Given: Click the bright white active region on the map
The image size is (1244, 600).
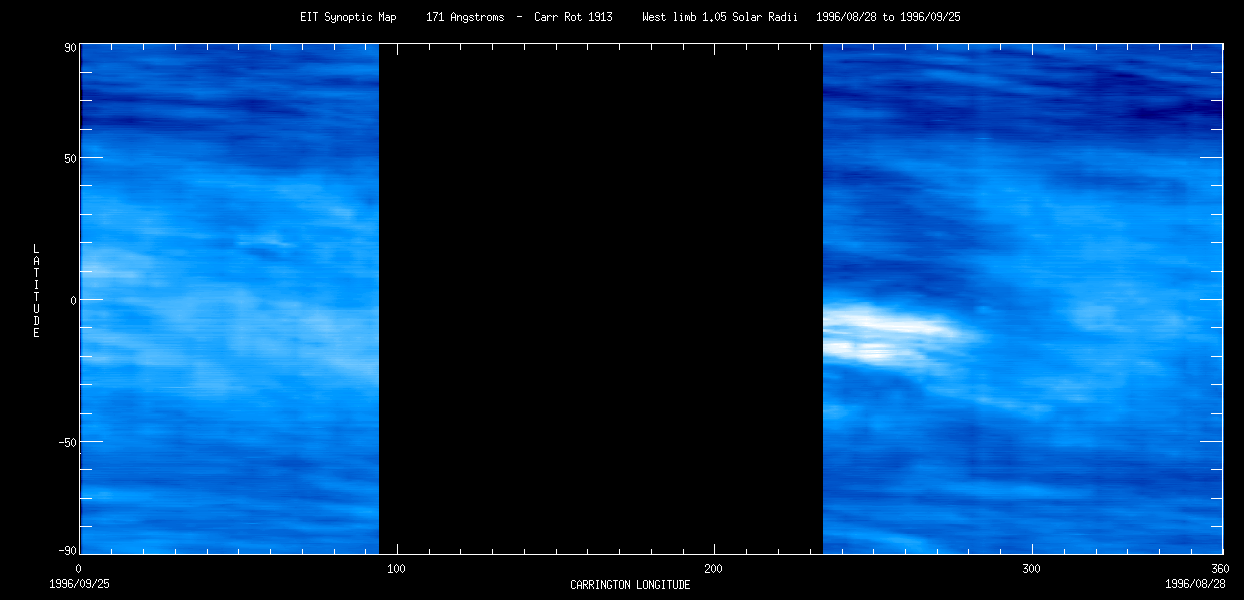Looking at the screenshot, I should [x=880, y=335].
